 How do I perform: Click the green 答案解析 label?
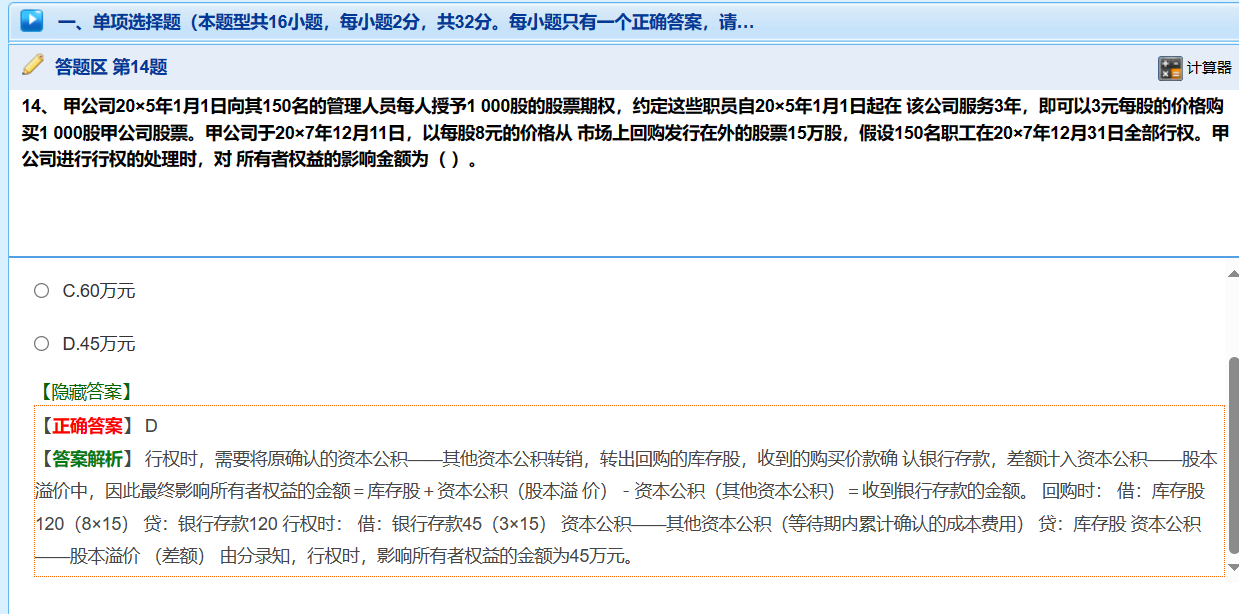tap(86, 459)
